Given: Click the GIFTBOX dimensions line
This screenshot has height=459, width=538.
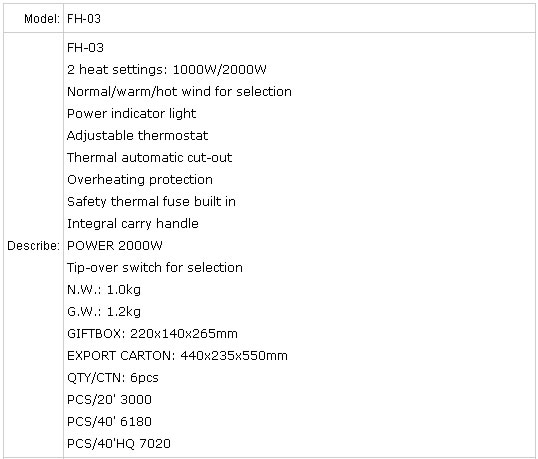Looking at the screenshot, I should coord(152,333).
